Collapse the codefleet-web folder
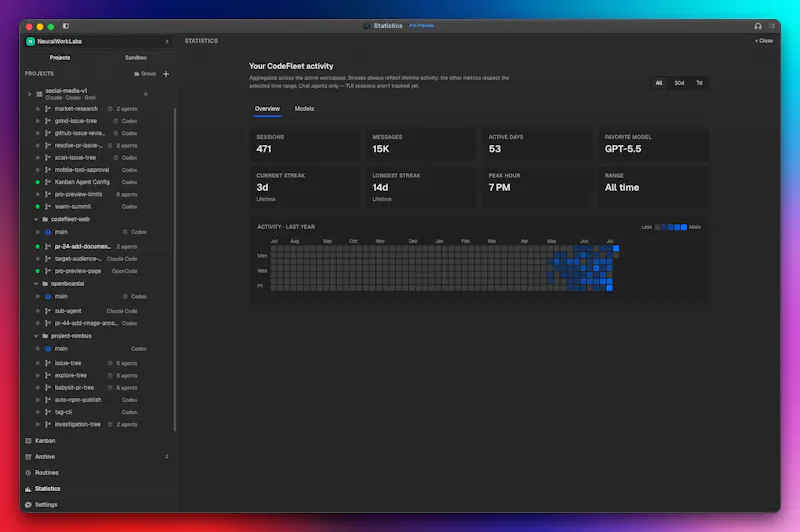 click(x=36, y=219)
